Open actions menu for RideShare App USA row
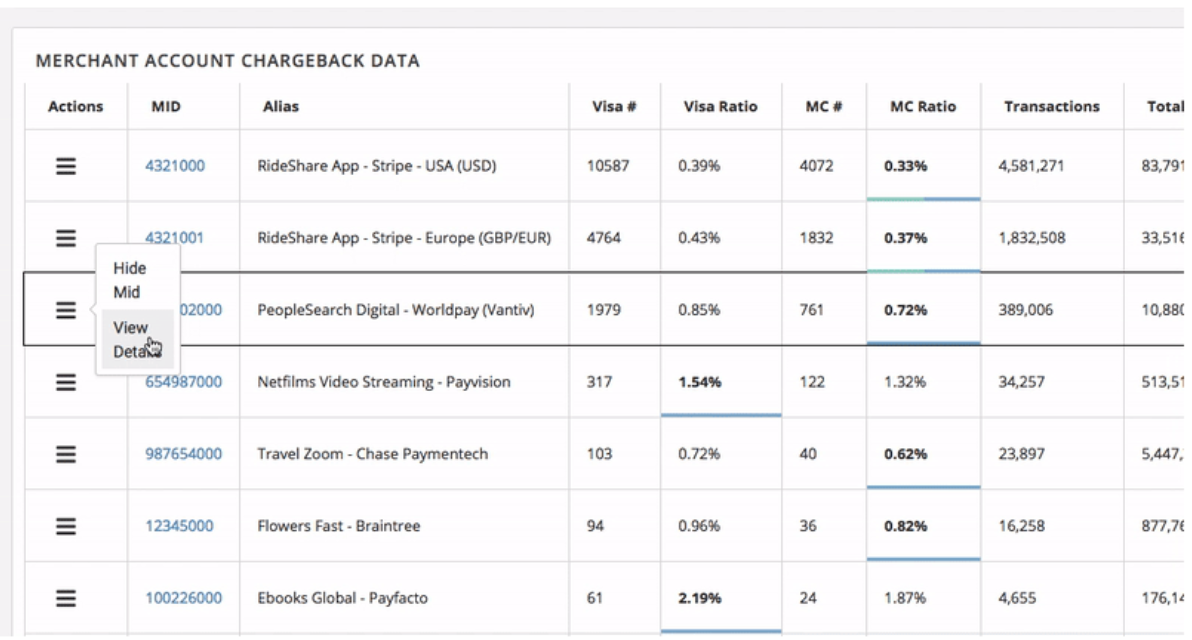Image resolution: width=1192 pixels, height=640 pixels. 66,166
